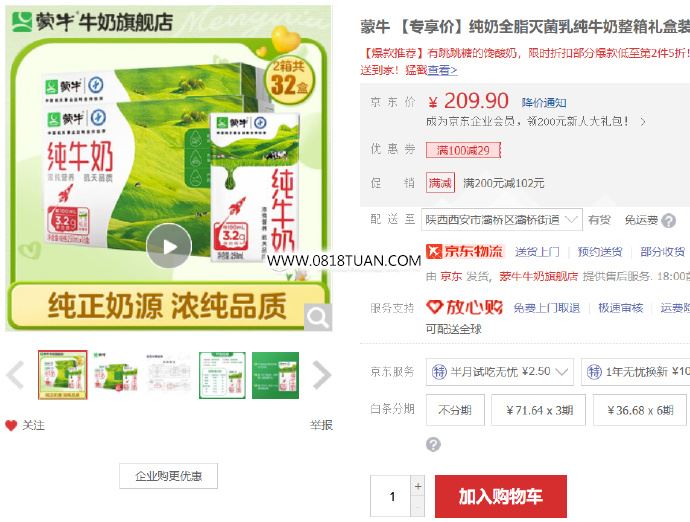Open the 降价通知 link
This screenshot has width=690, height=522.
(544, 103)
